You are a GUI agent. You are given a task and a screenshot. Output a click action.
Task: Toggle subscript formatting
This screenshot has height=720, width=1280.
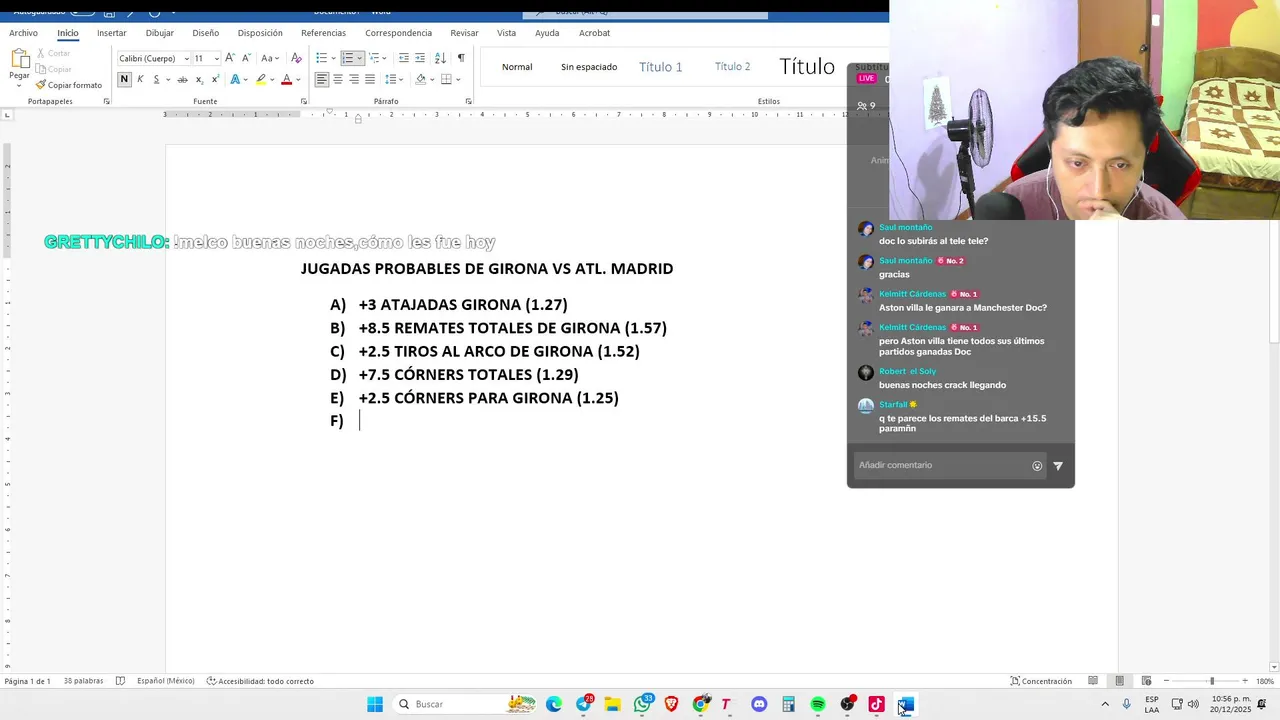(199, 79)
